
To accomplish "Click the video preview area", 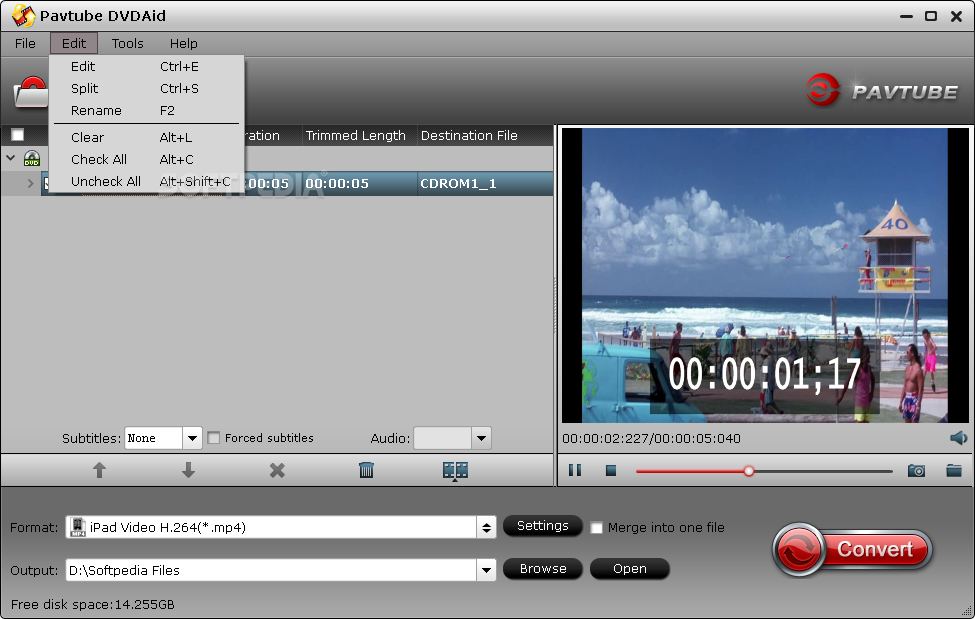I will [765, 275].
